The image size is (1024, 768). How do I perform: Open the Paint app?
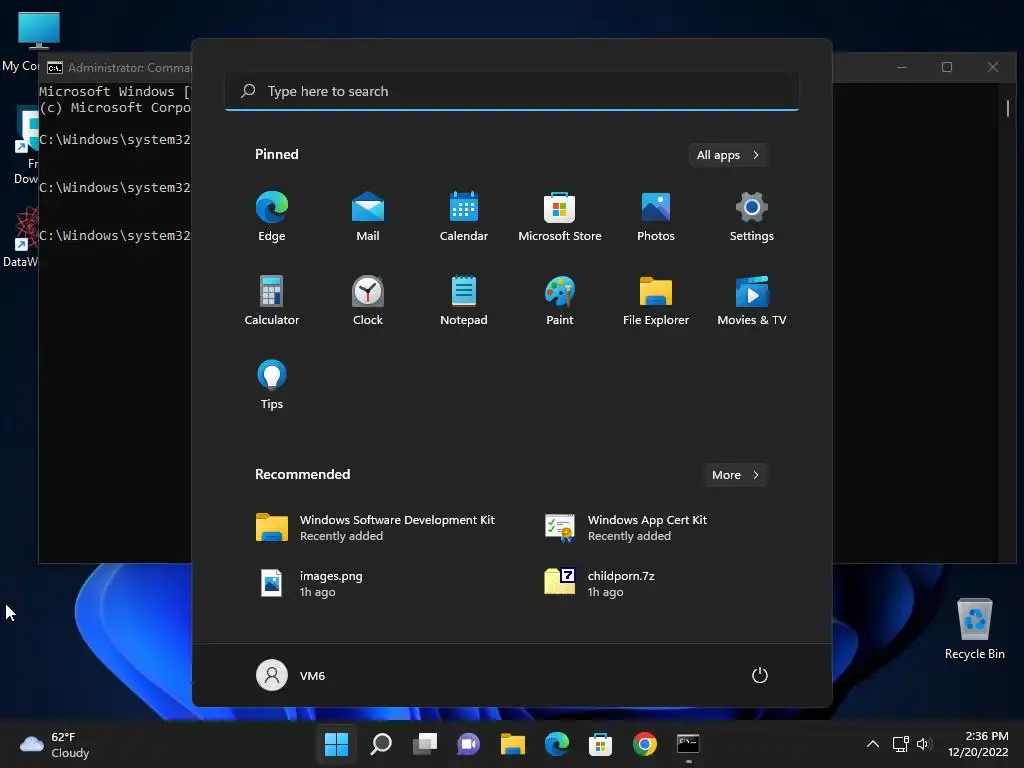[x=560, y=300]
